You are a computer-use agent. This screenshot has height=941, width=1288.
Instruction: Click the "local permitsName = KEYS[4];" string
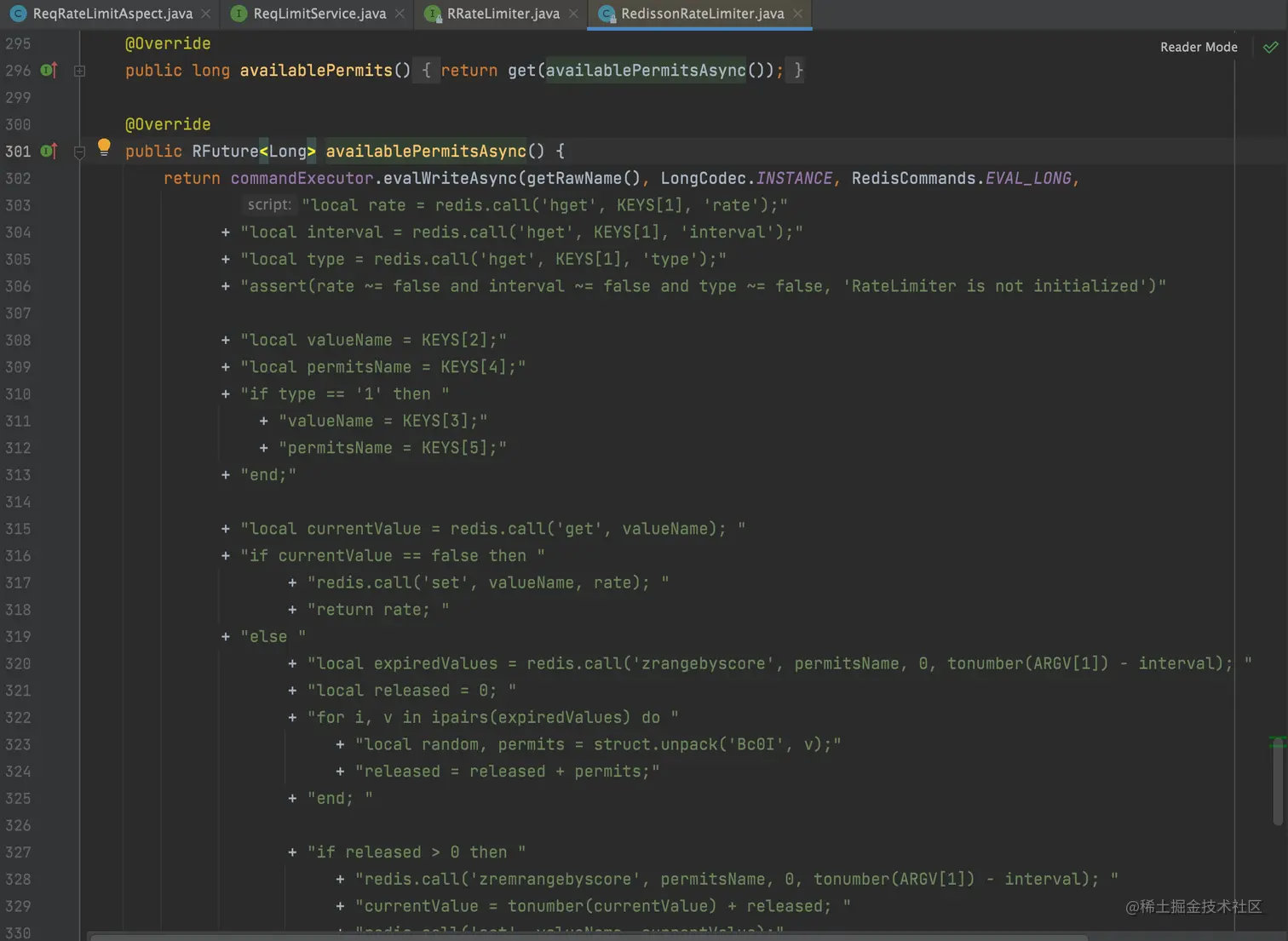[x=383, y=367]
